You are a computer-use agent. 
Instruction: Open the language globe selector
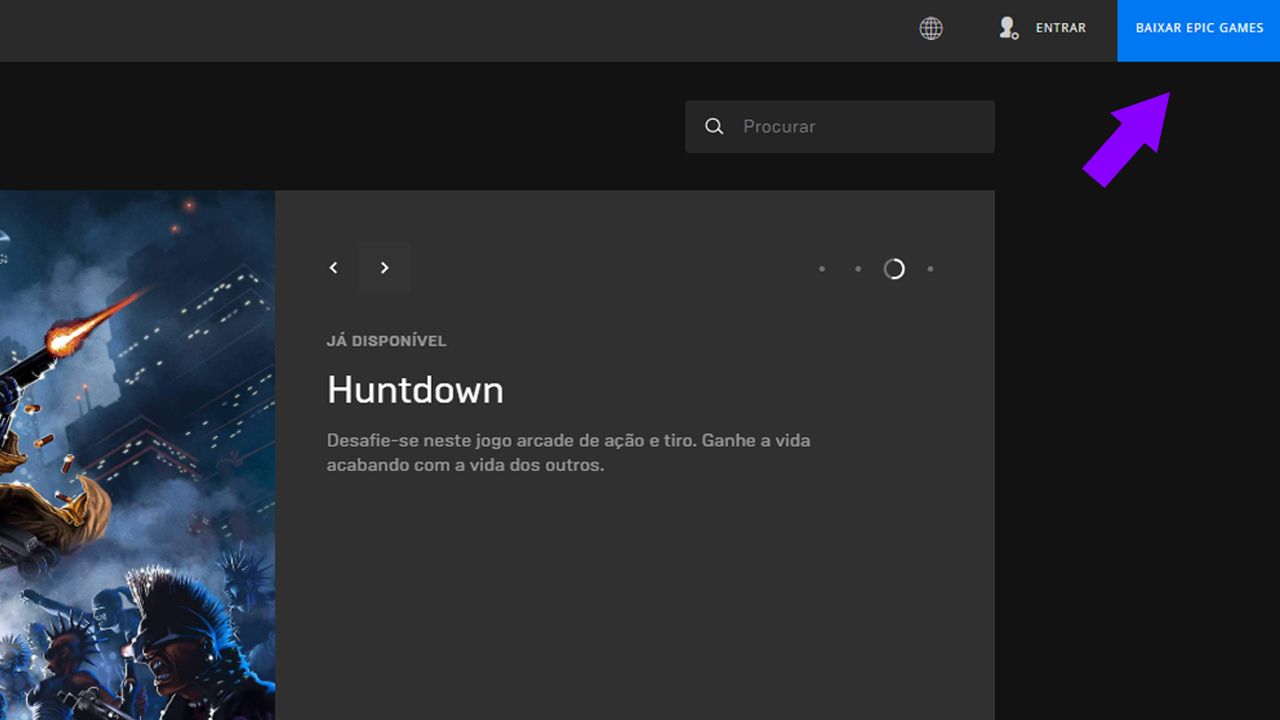tap(931, 28)
